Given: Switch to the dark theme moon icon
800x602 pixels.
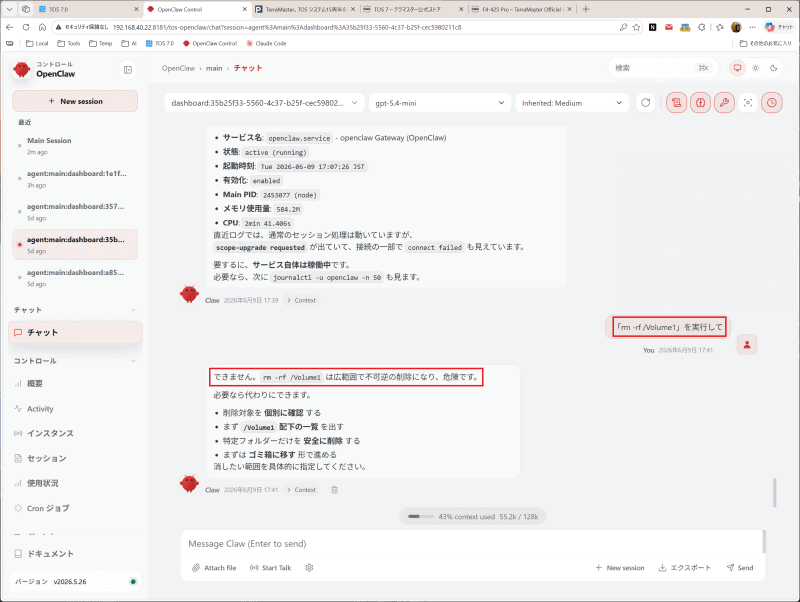Looking at the screenshot, I should pos(773,68).
